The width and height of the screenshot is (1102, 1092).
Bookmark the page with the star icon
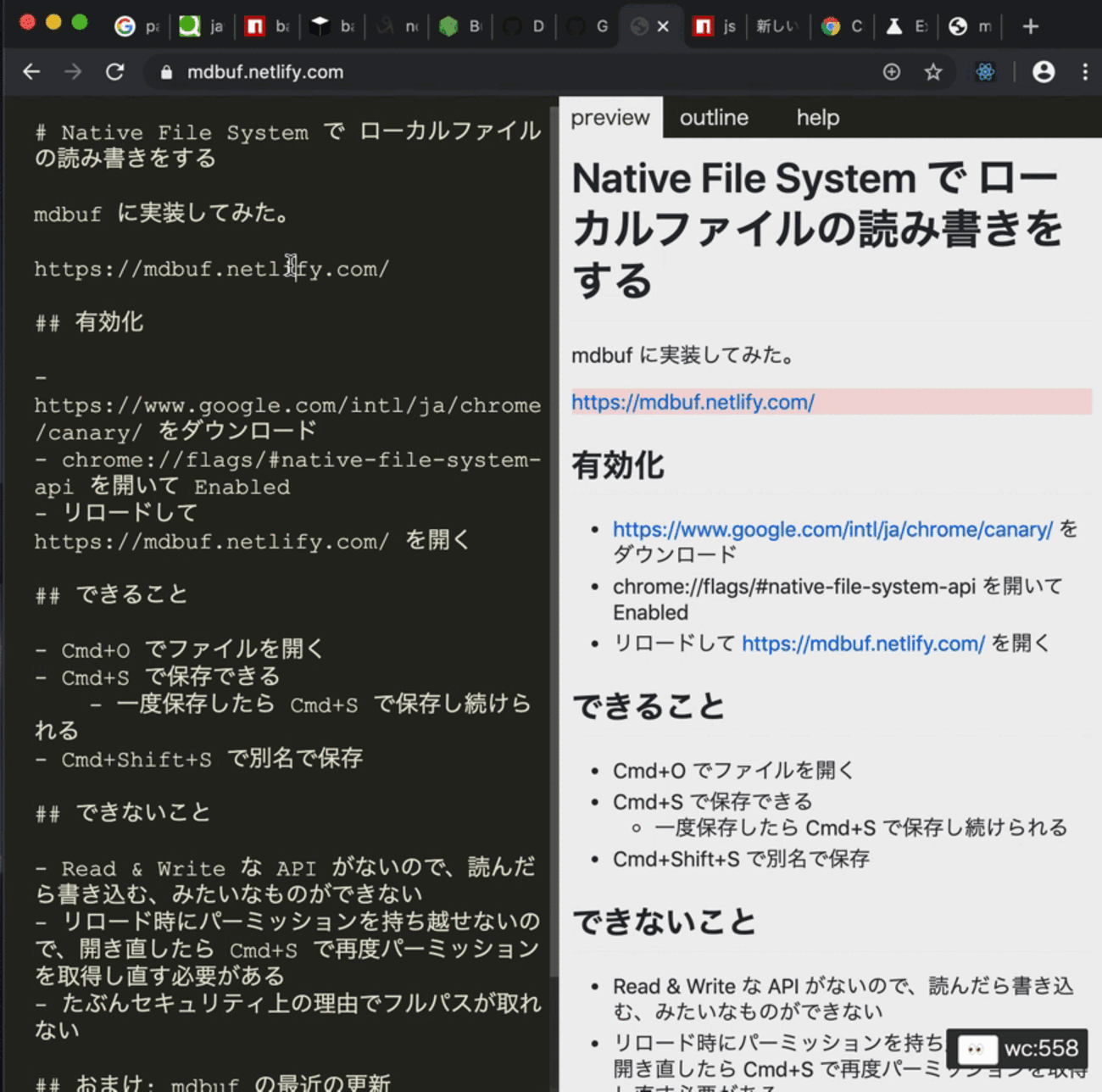[x=932, y=72]
